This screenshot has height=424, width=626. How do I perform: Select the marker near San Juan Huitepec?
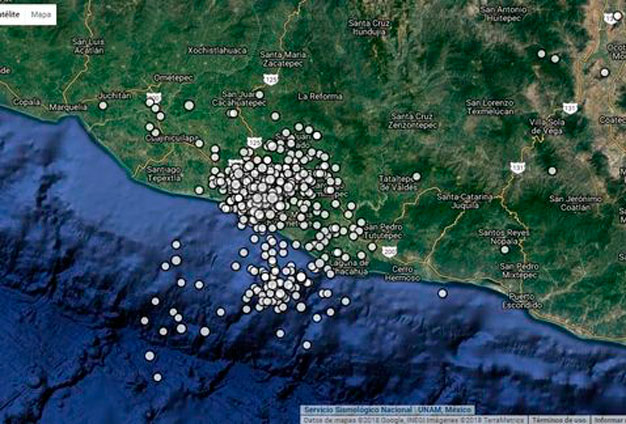point(541,54)
